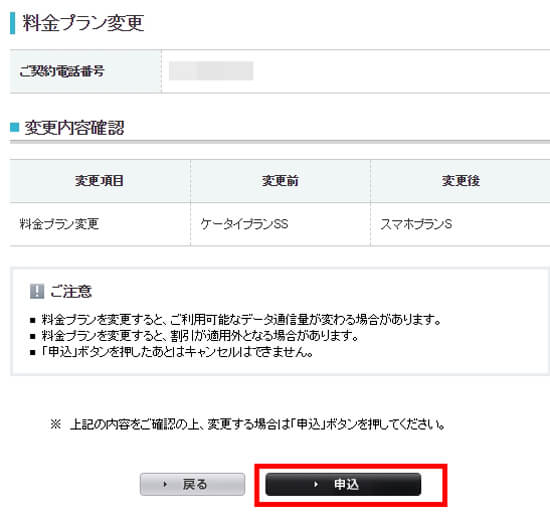The height and width of the screenshot is (517, 550).
Task: Click the 料金プラン変更 page title
Action: click(x=83, y=23)
